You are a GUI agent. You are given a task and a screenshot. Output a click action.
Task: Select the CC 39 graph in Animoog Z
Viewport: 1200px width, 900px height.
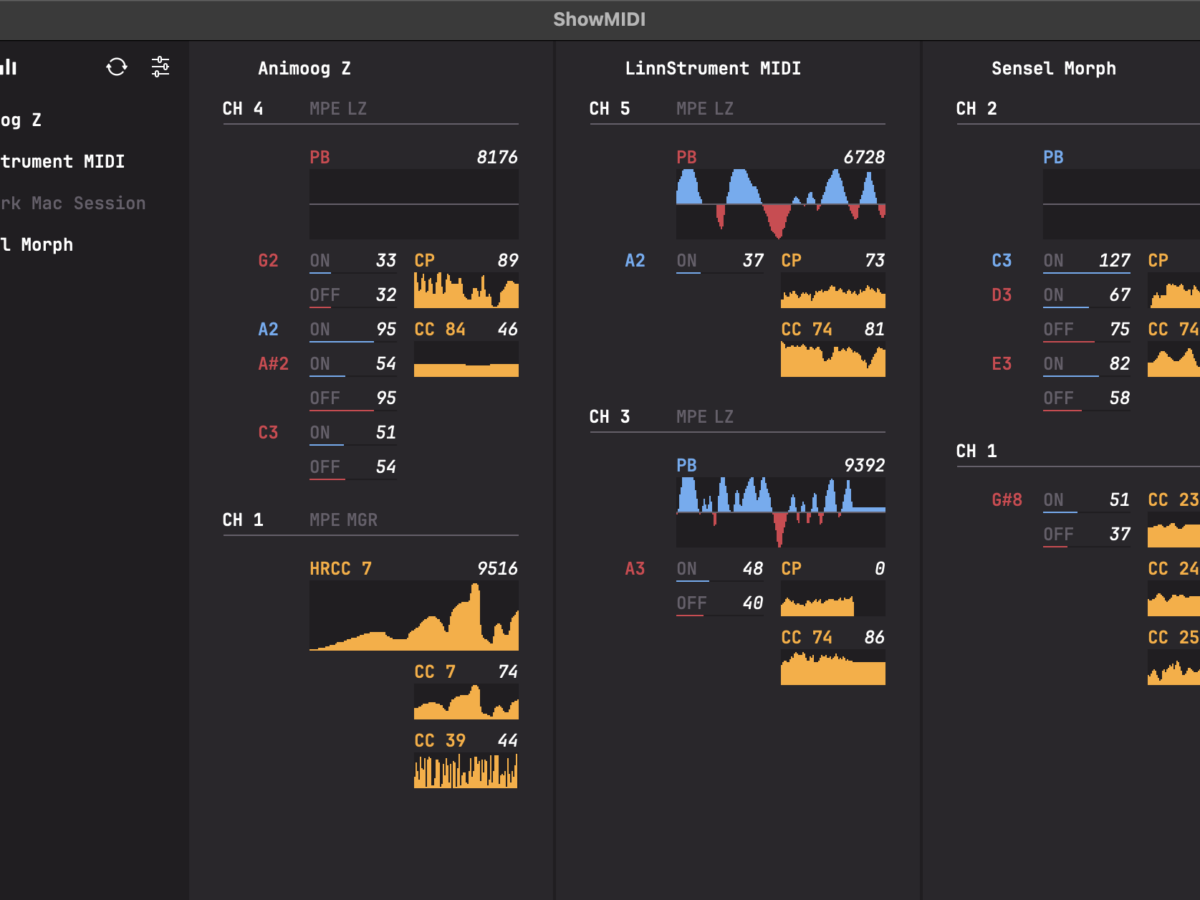466,771
